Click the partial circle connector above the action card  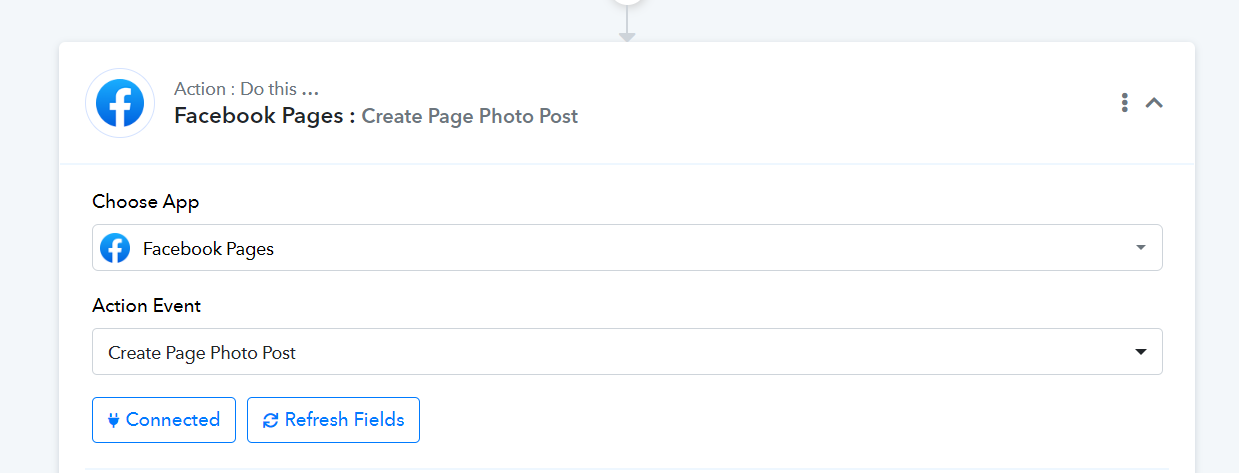pyautogui.click(x=627, y=3)
